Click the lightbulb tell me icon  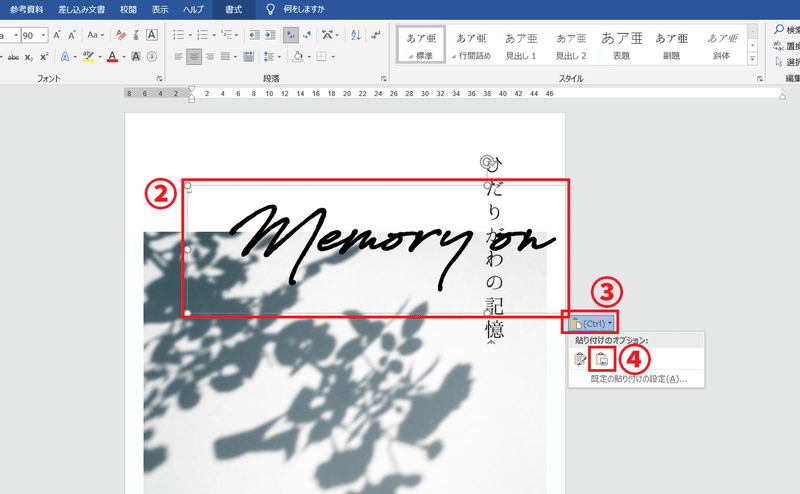[271, 9]
